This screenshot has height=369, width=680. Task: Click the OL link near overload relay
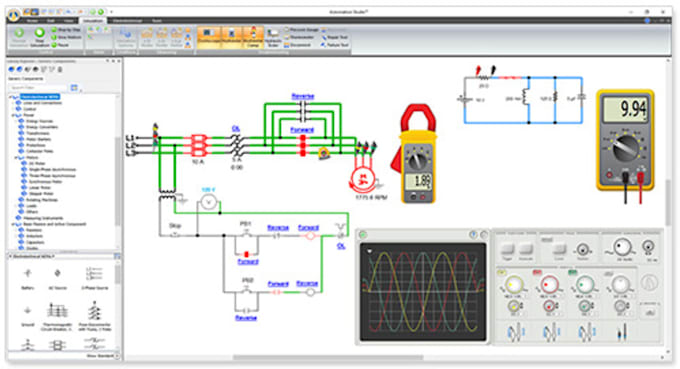tap(236, 129)
